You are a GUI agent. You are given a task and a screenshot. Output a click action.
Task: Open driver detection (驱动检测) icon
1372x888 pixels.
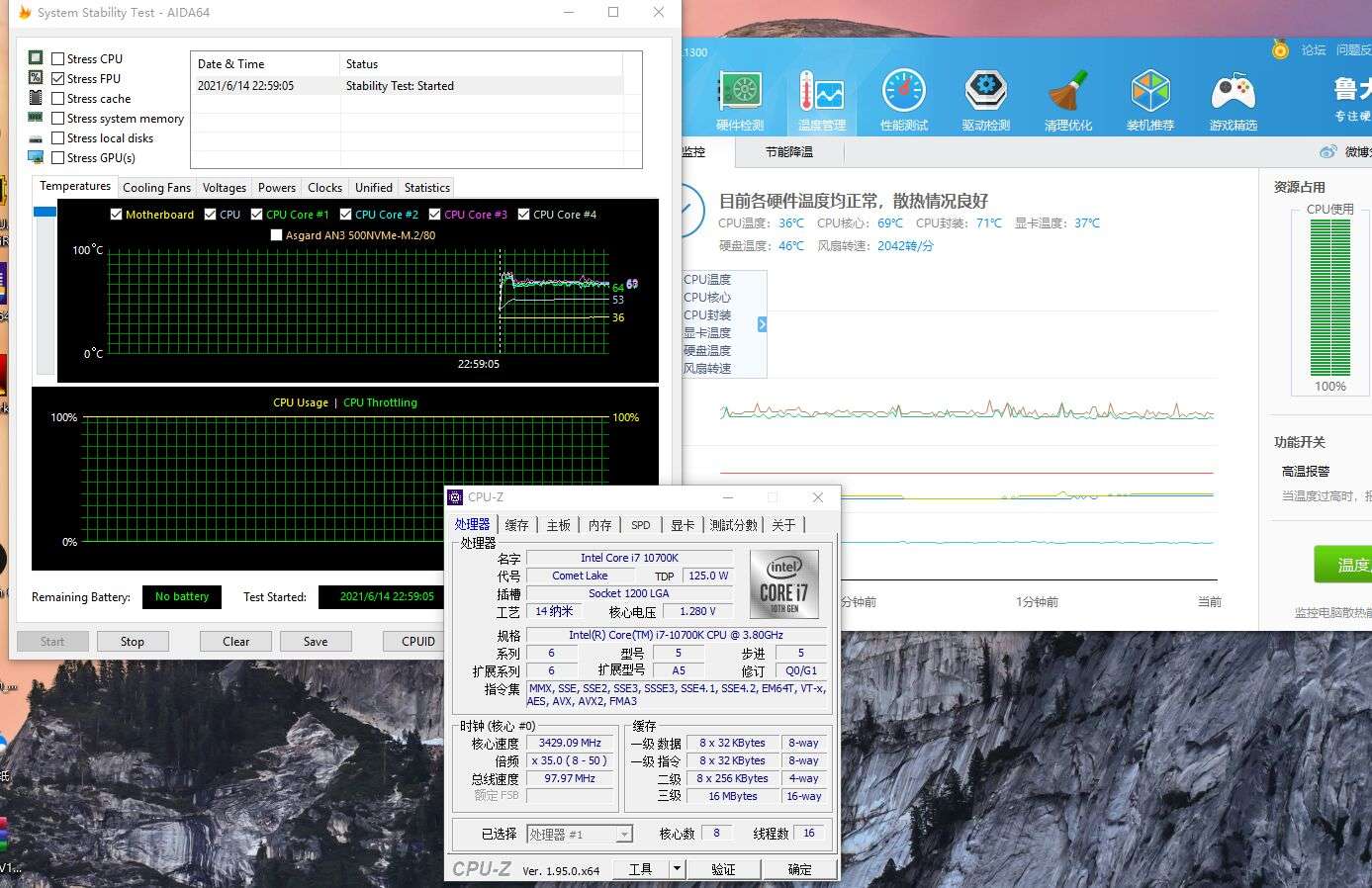tap(986, 100)
